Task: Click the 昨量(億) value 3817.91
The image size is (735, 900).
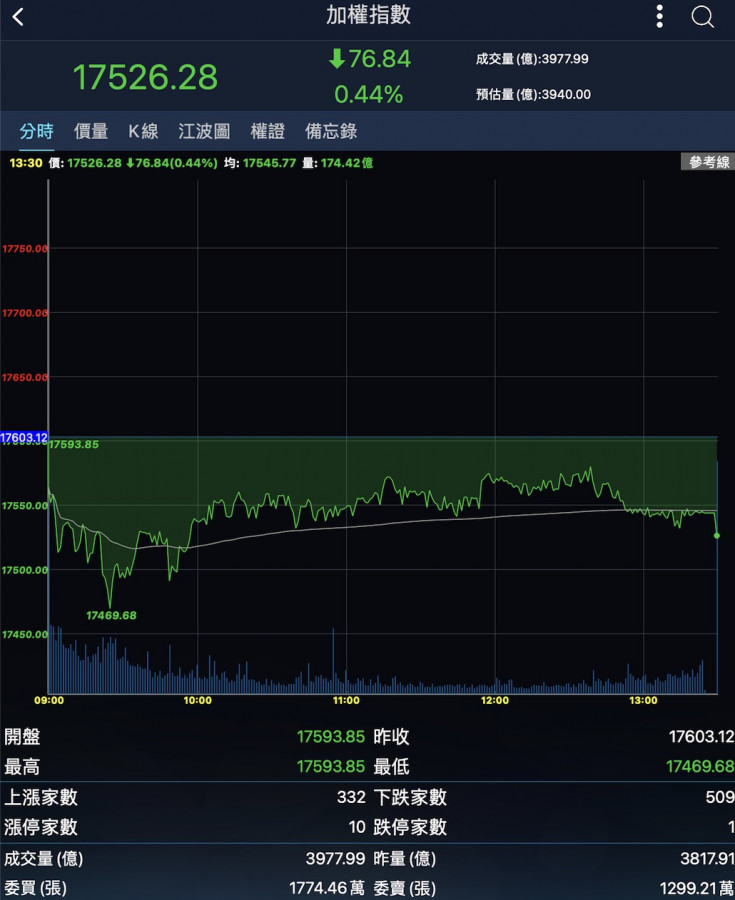Action: click(707, 859)
